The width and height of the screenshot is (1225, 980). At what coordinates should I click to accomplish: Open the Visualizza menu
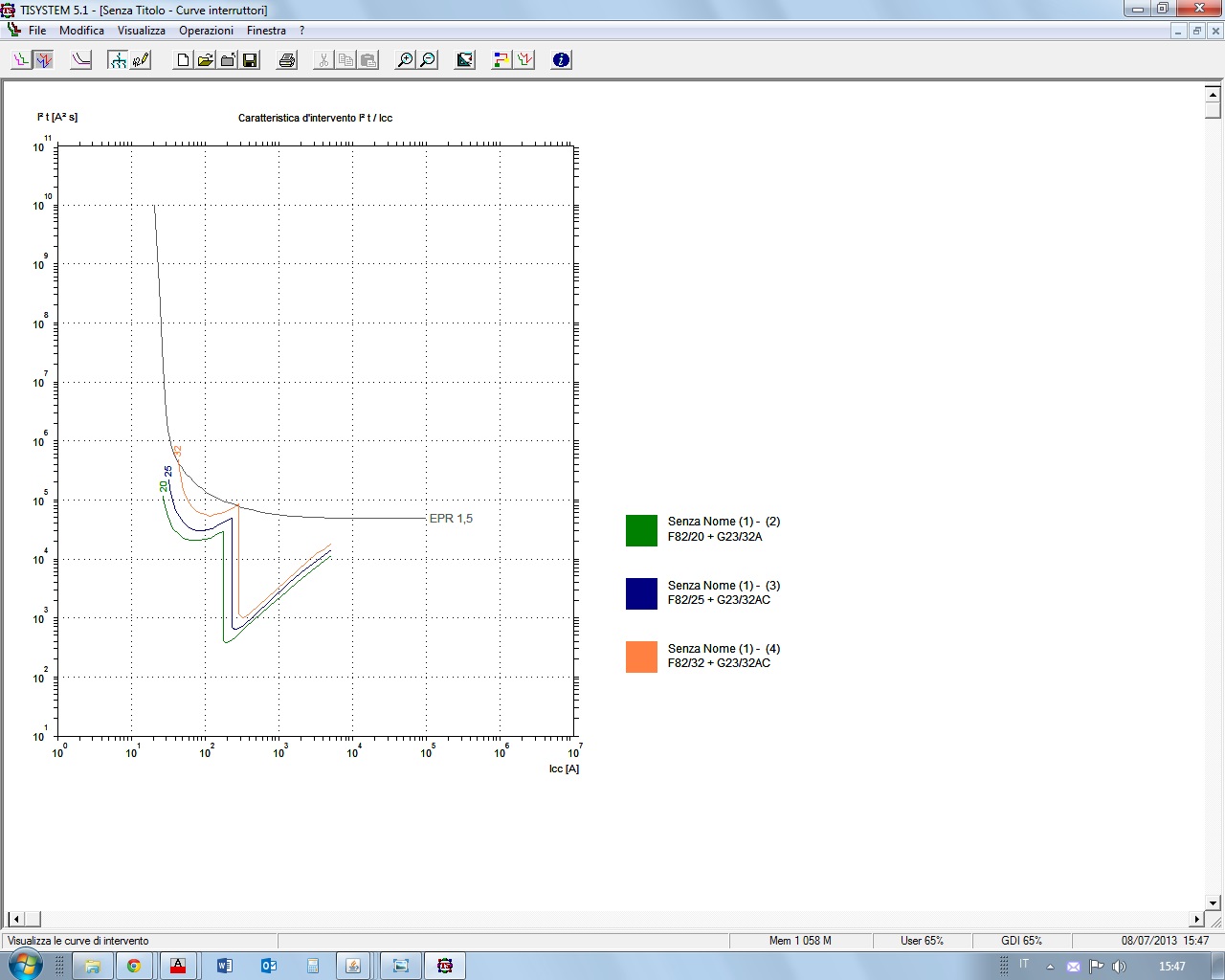[x=141, y=31]
